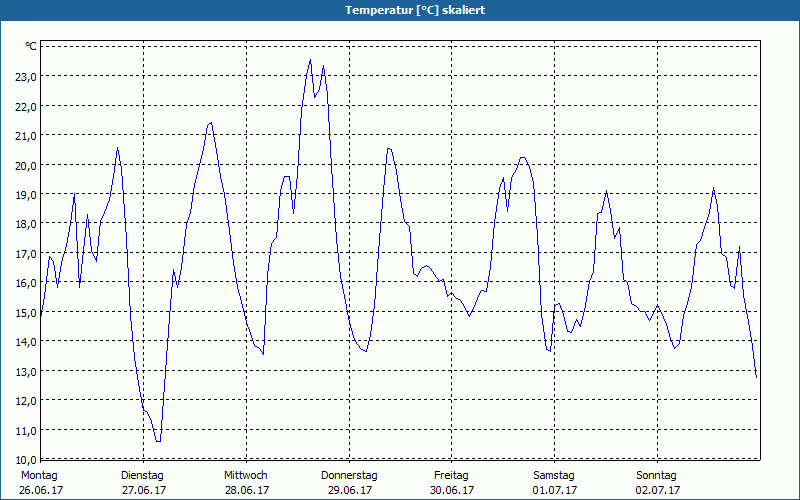The height and width of the screenshot is (500, 800).
Task: Click the chart title 'Temperatur [°C] skaliert'
Action: click(x=415, y=10)
